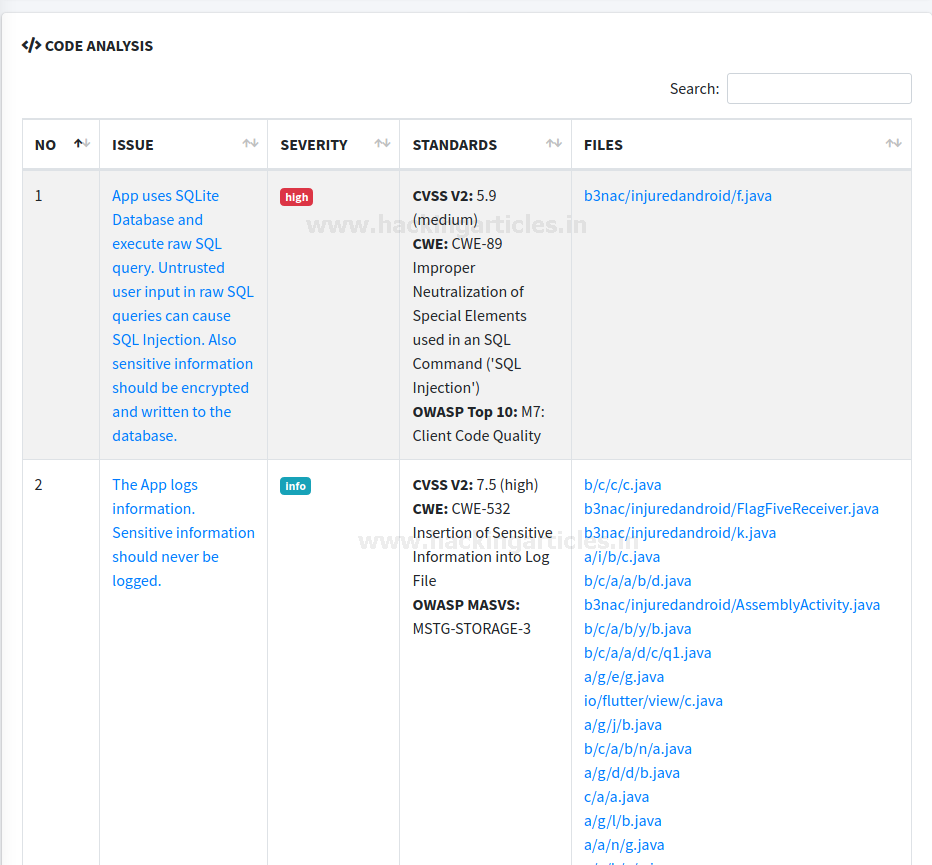Click the red high severity badge

296,197
